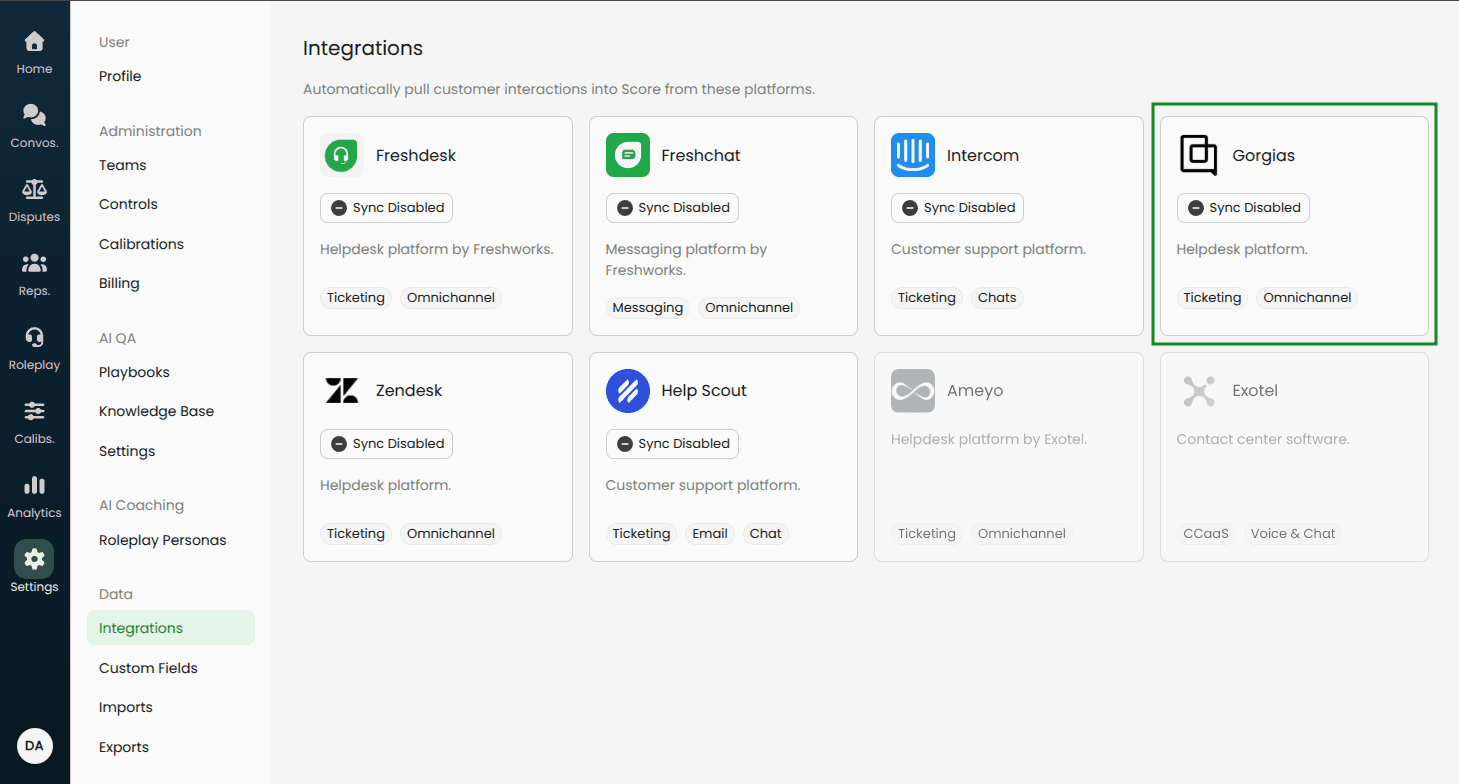Open Settings under AI QA
The image size is (1459, 784).
click(127, 451)
